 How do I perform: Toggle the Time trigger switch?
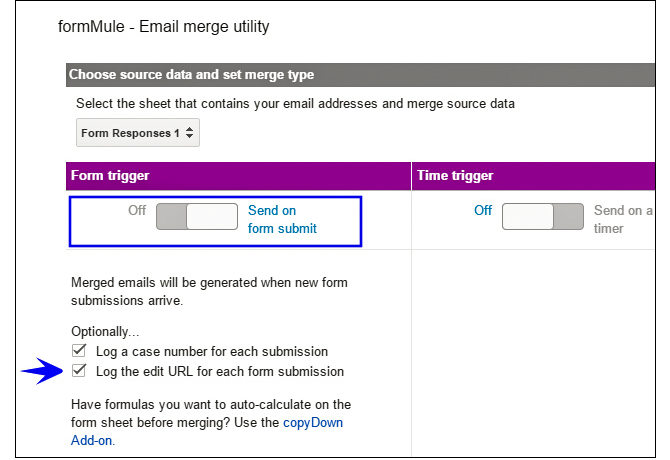[x=542, y=217]
